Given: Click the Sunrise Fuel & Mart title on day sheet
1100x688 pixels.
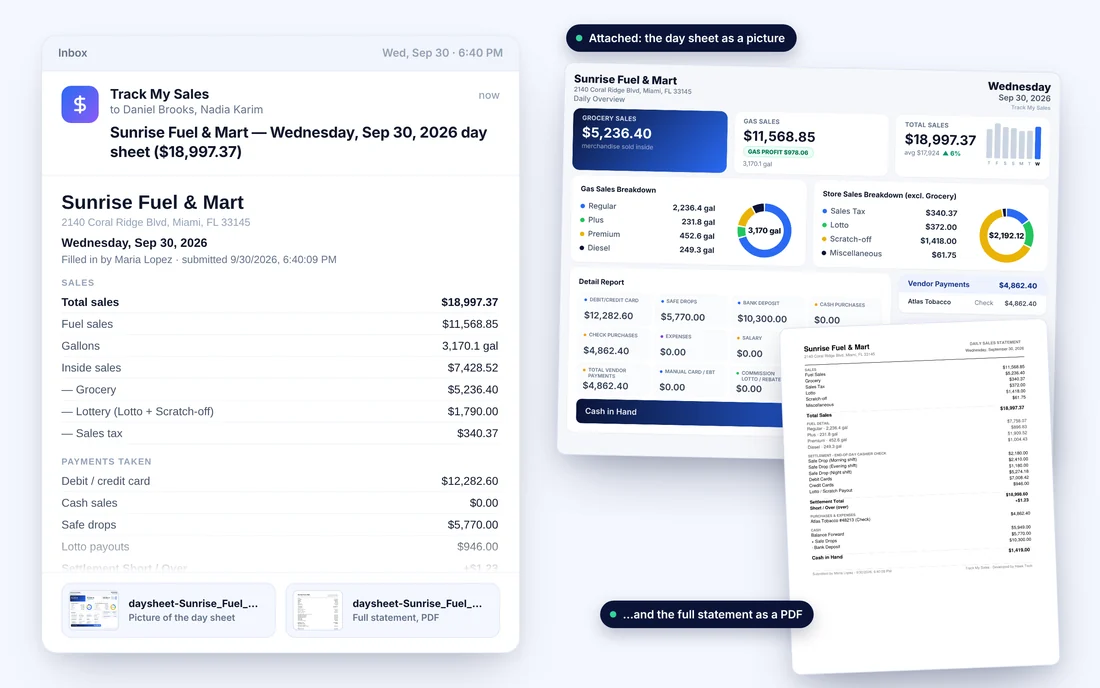Looking at the screenshot, I should 625,80.
